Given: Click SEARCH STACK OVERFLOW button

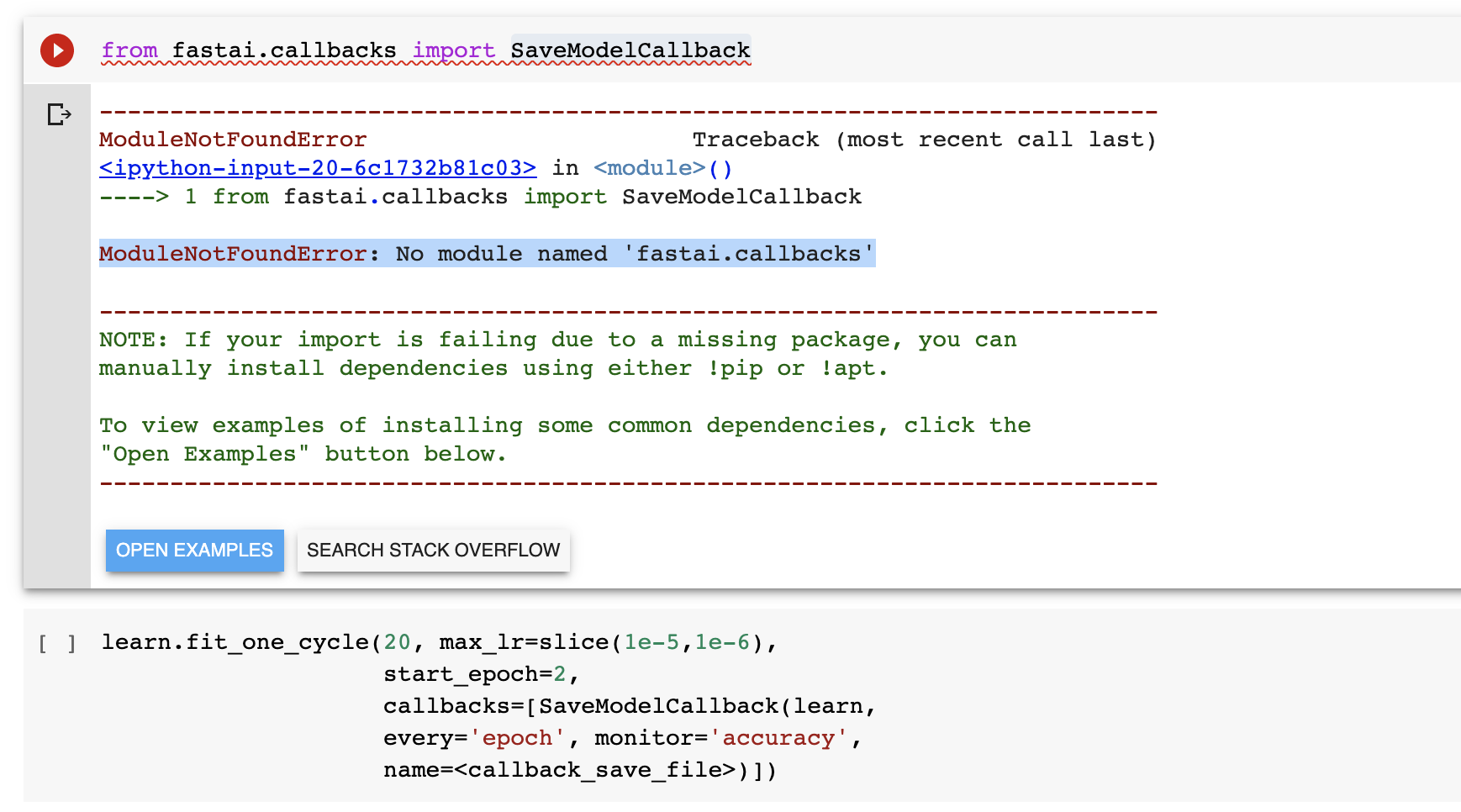Looking at the screenshot, I should 433,551.
